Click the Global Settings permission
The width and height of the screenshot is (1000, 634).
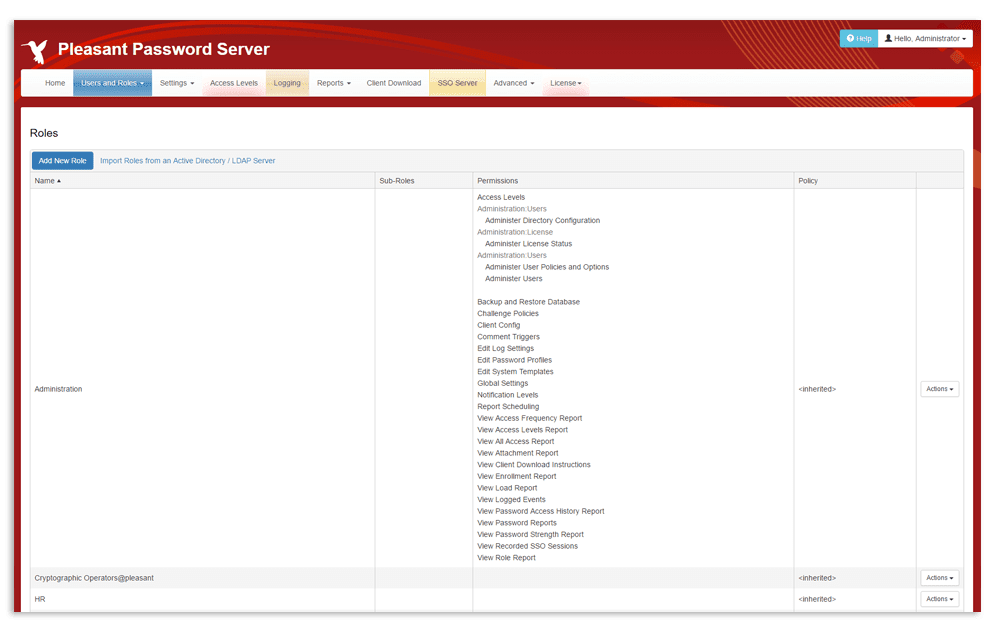tap(503, 383)
